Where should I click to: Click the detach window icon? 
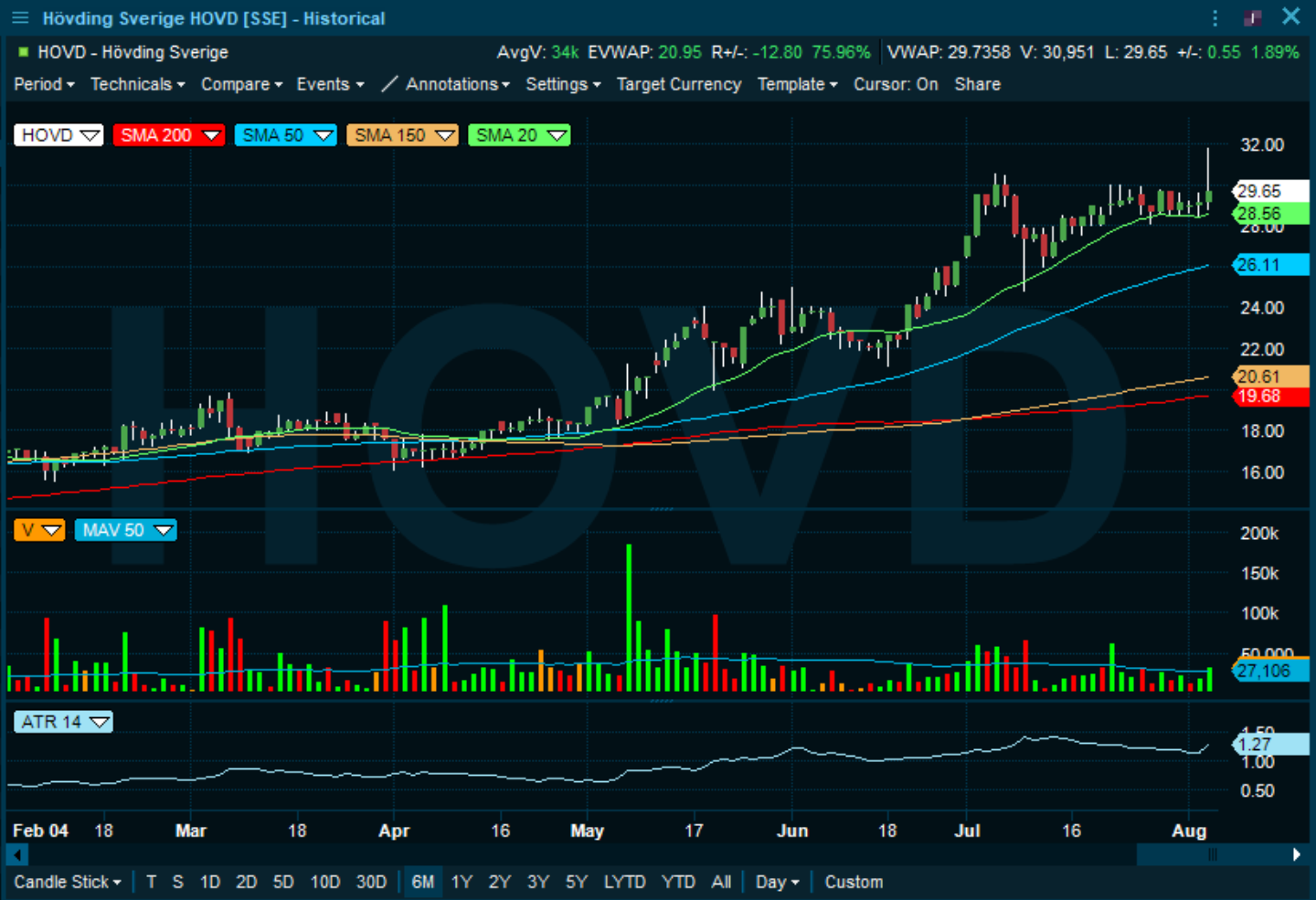pos(1253,17)
